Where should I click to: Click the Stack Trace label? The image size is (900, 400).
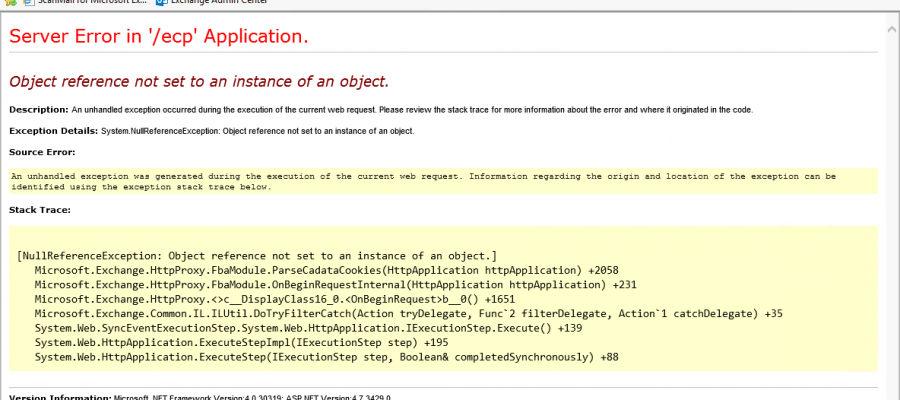[40, 210]
